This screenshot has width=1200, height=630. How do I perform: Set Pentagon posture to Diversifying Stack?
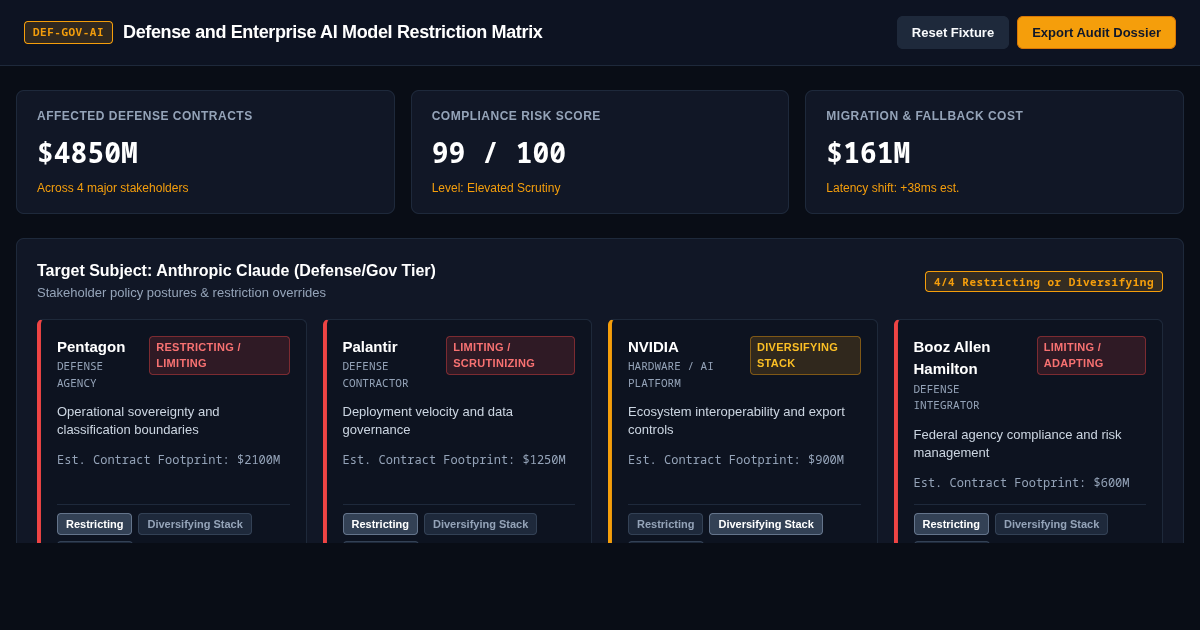pos(195,524)
